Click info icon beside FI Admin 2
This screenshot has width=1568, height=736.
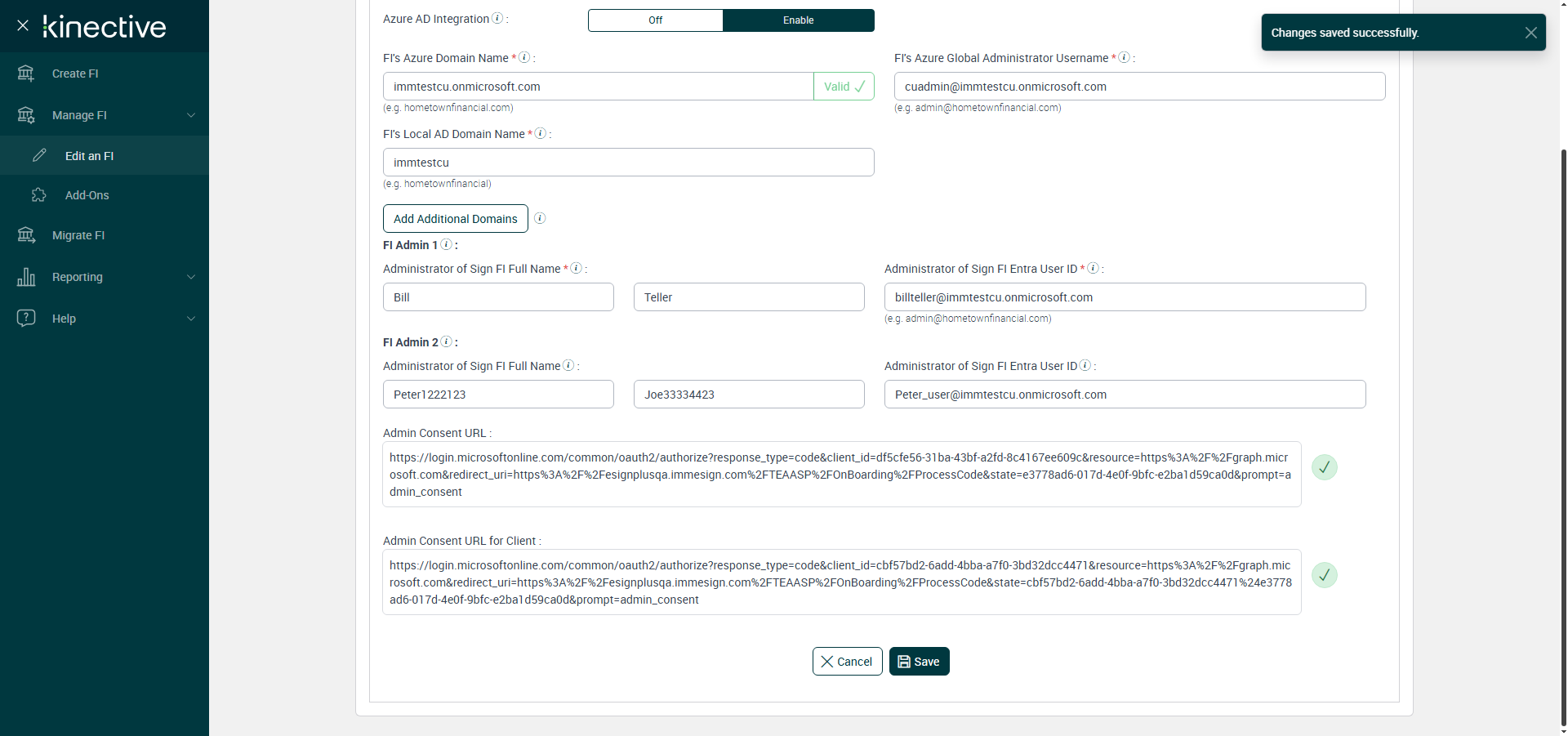coord(446,341)
